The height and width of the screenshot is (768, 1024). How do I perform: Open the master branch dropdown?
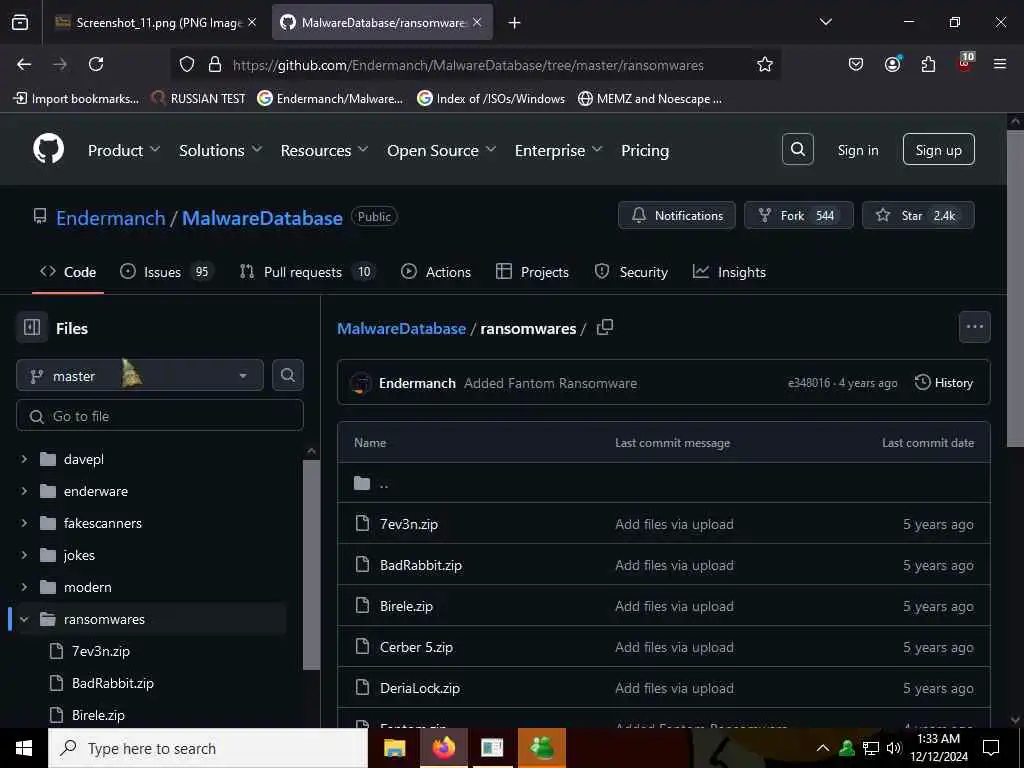coord(140,375)
